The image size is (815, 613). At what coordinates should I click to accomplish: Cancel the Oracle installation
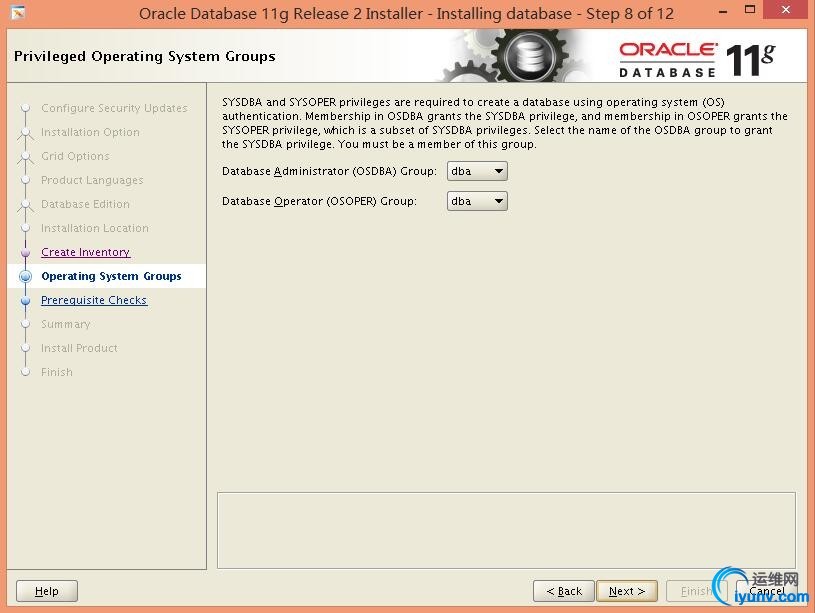(x=767, y=591)
